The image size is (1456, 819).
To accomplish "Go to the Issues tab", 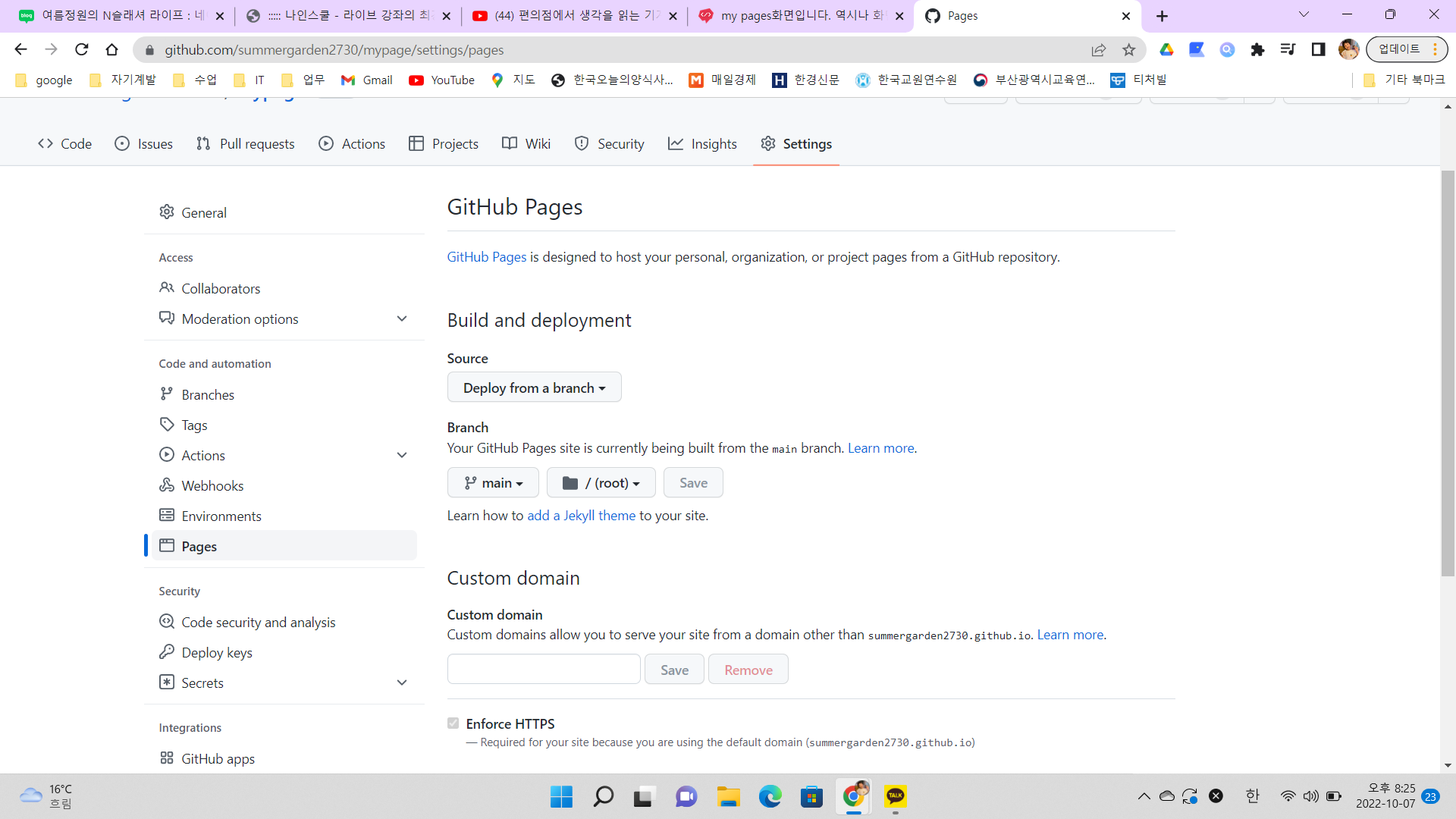I will [143, 144].
